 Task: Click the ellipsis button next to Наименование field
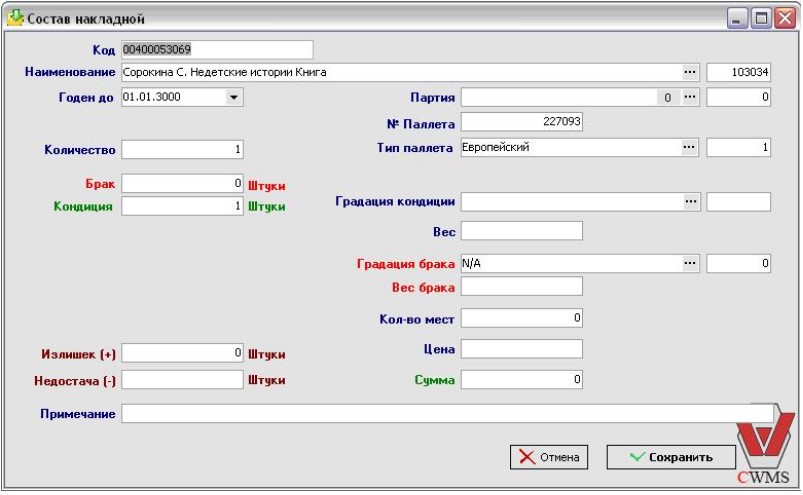click(689, 73)
